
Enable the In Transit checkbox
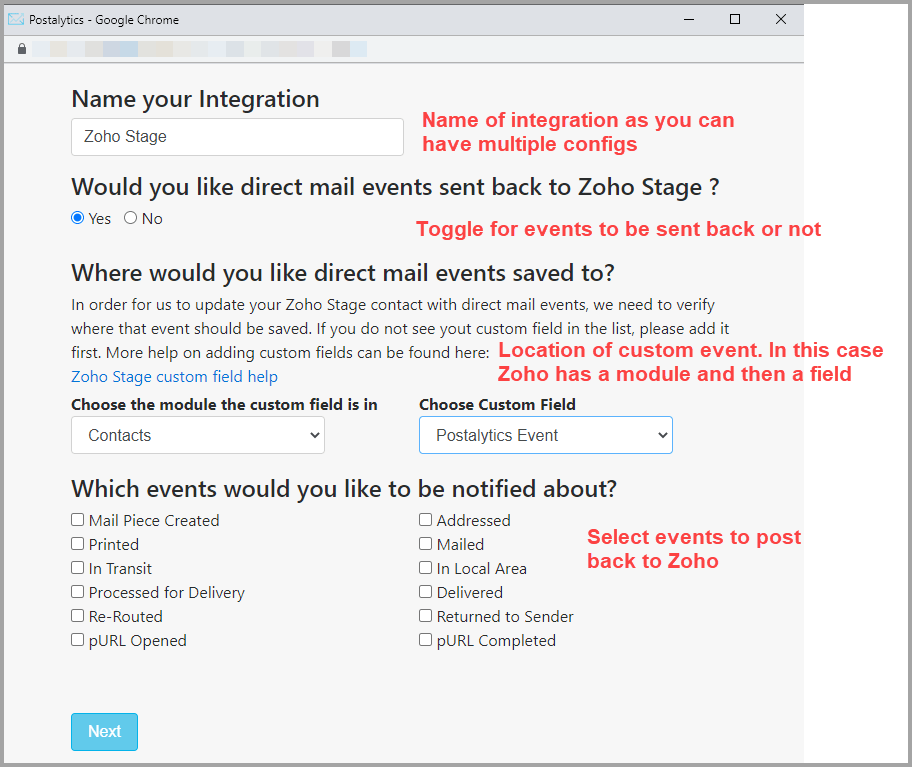[77, 568]
